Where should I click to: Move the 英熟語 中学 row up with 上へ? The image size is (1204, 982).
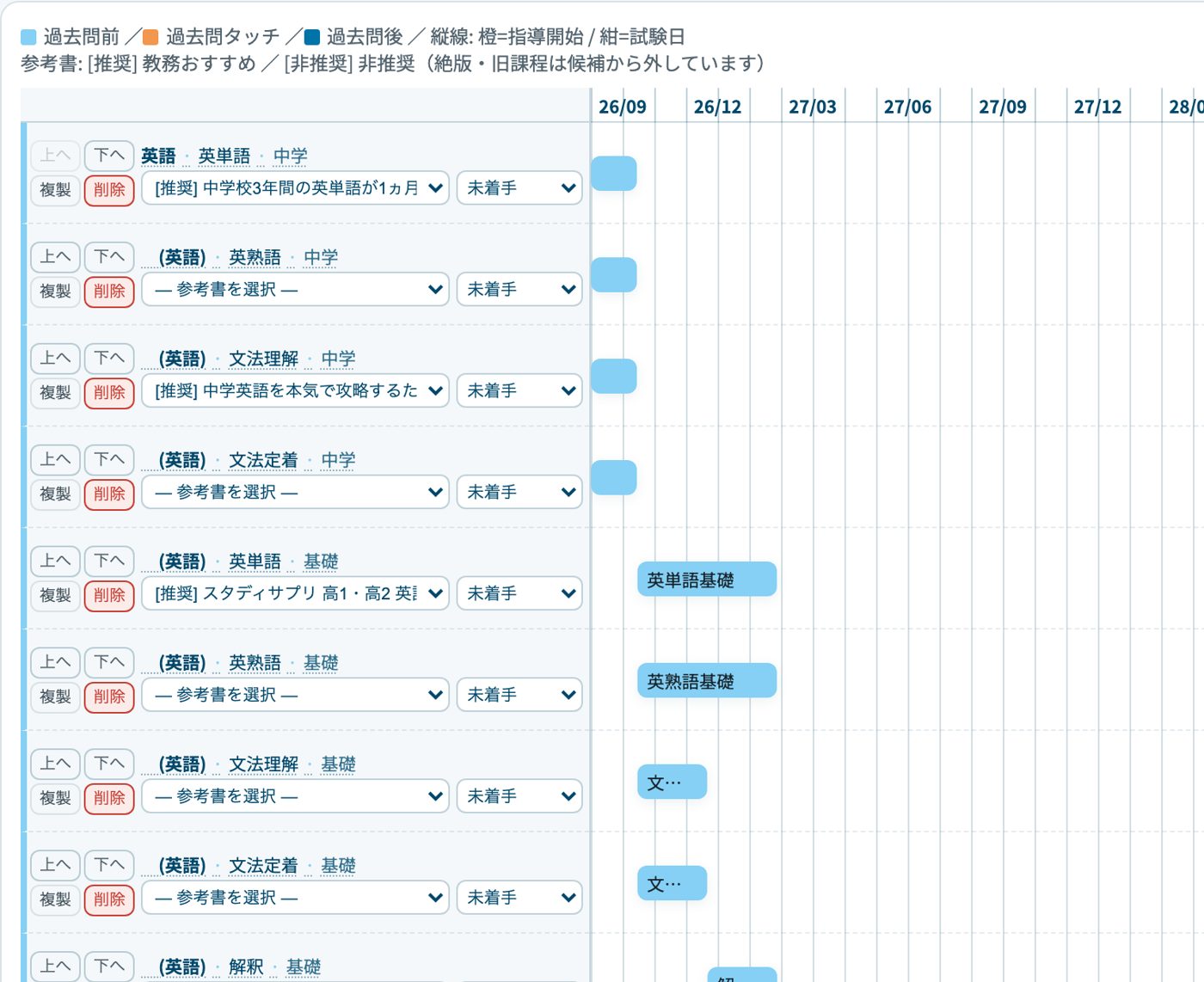(56, 257)
